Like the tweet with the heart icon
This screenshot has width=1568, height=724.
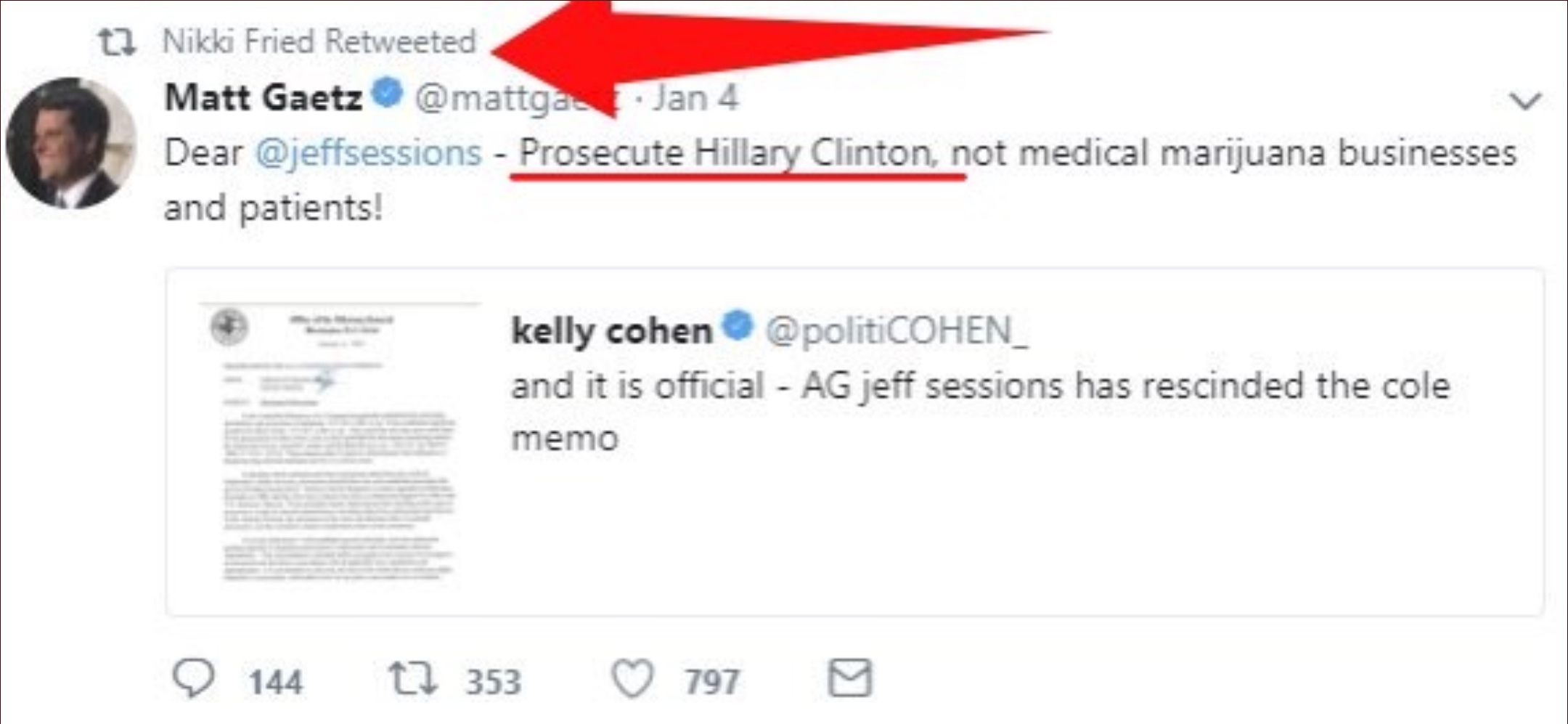click(632, 680)
